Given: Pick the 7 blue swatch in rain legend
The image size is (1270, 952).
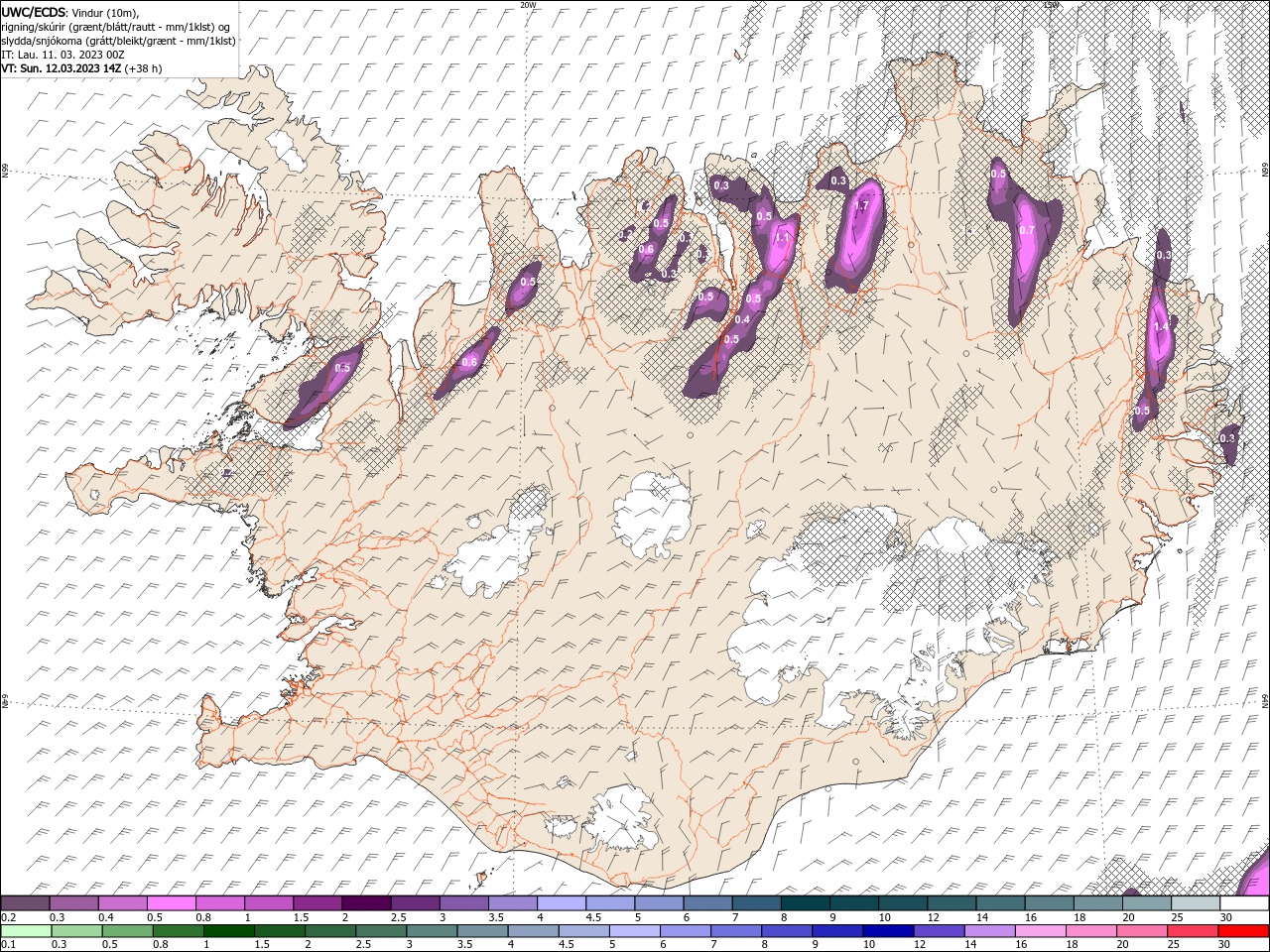Looking at the screenshot, I should (736, 931).
